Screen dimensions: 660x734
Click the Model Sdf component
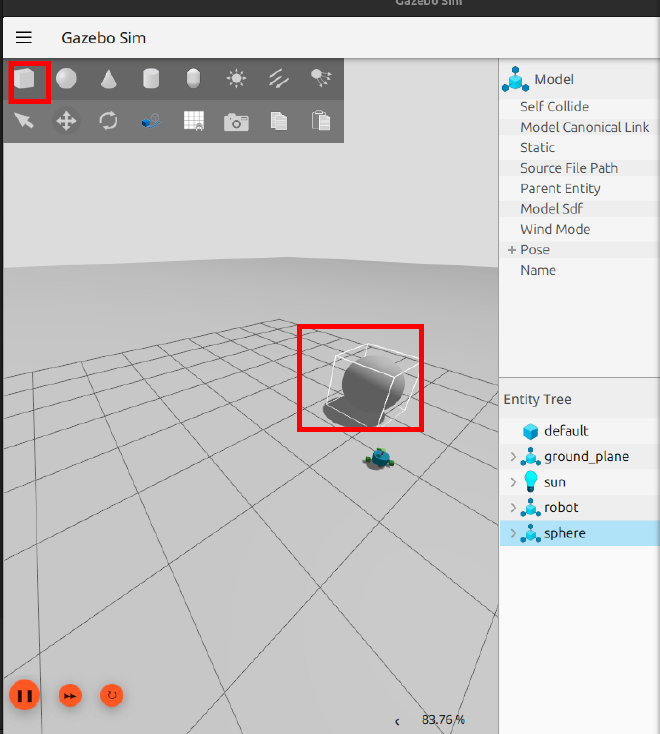579,209
